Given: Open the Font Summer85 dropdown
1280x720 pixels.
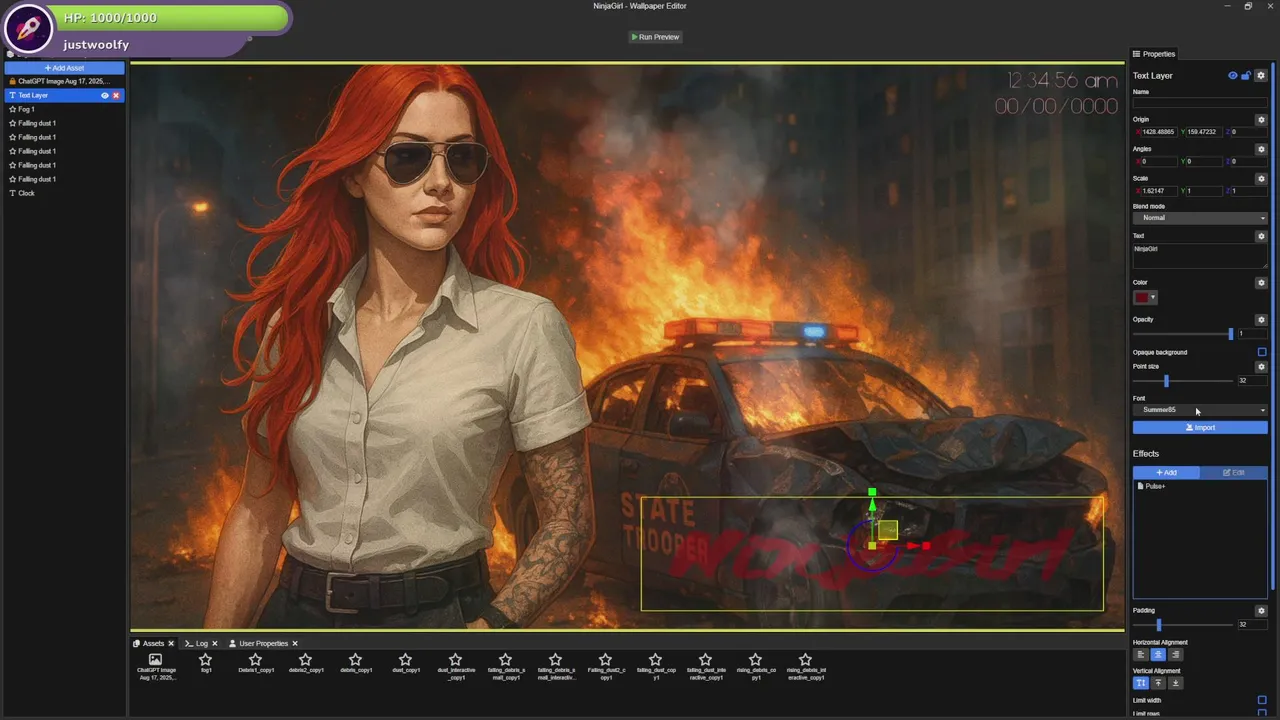Looking at the screenshot, I should coord(1200,410).
